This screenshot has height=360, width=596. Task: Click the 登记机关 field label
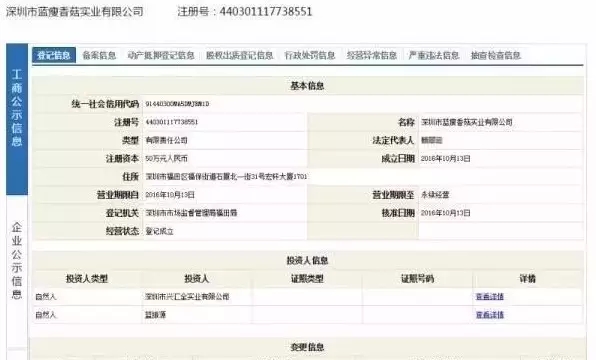tap(122, 213)
